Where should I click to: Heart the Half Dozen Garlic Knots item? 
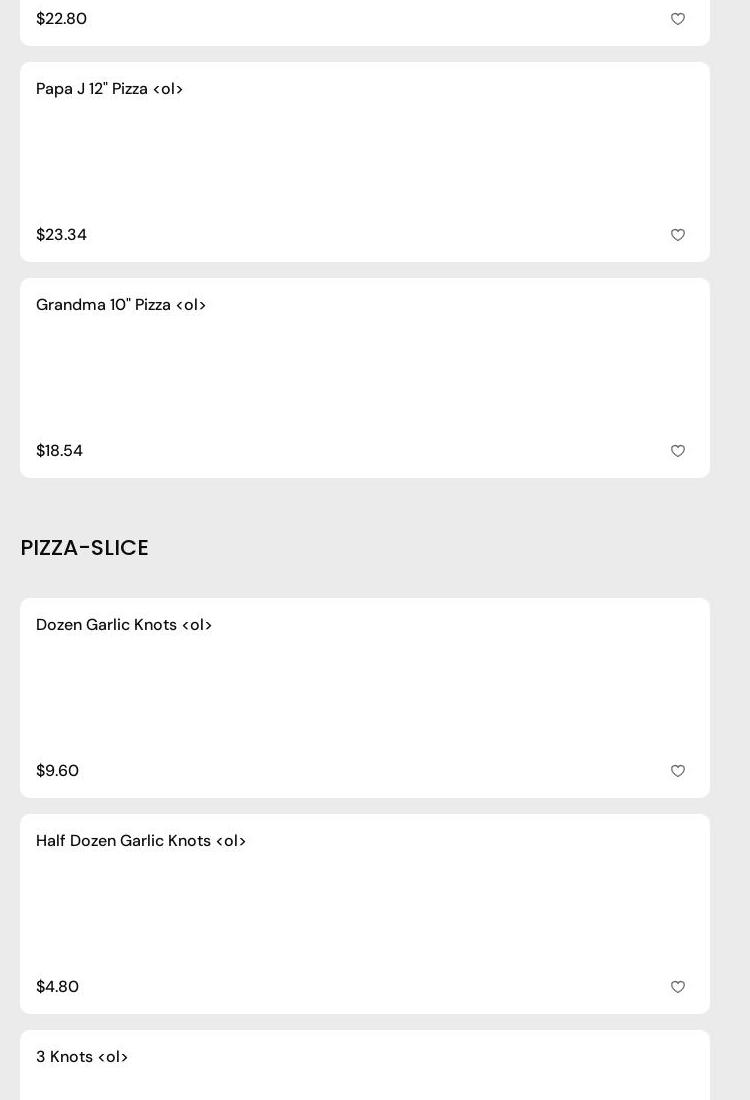678,987
